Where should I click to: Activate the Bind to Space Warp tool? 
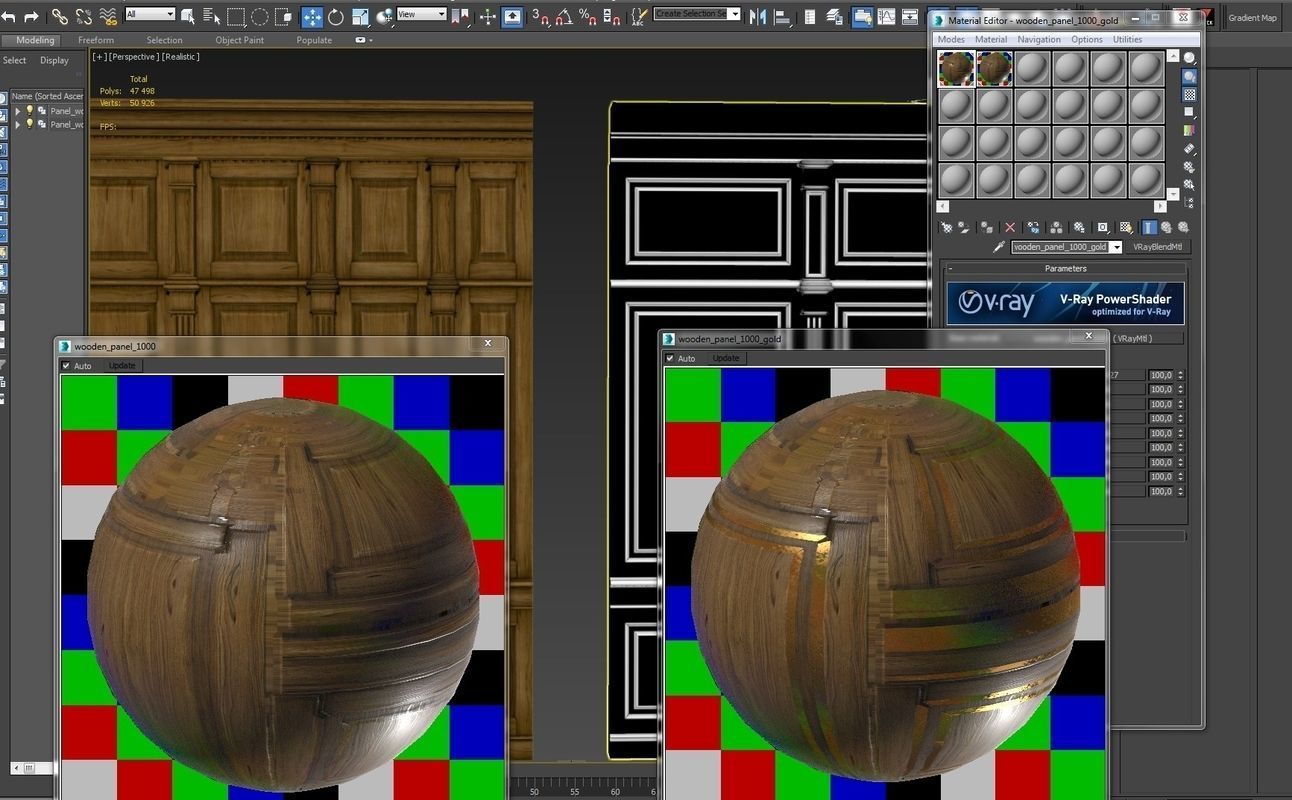pyautogui.click(x=108, y=16)
